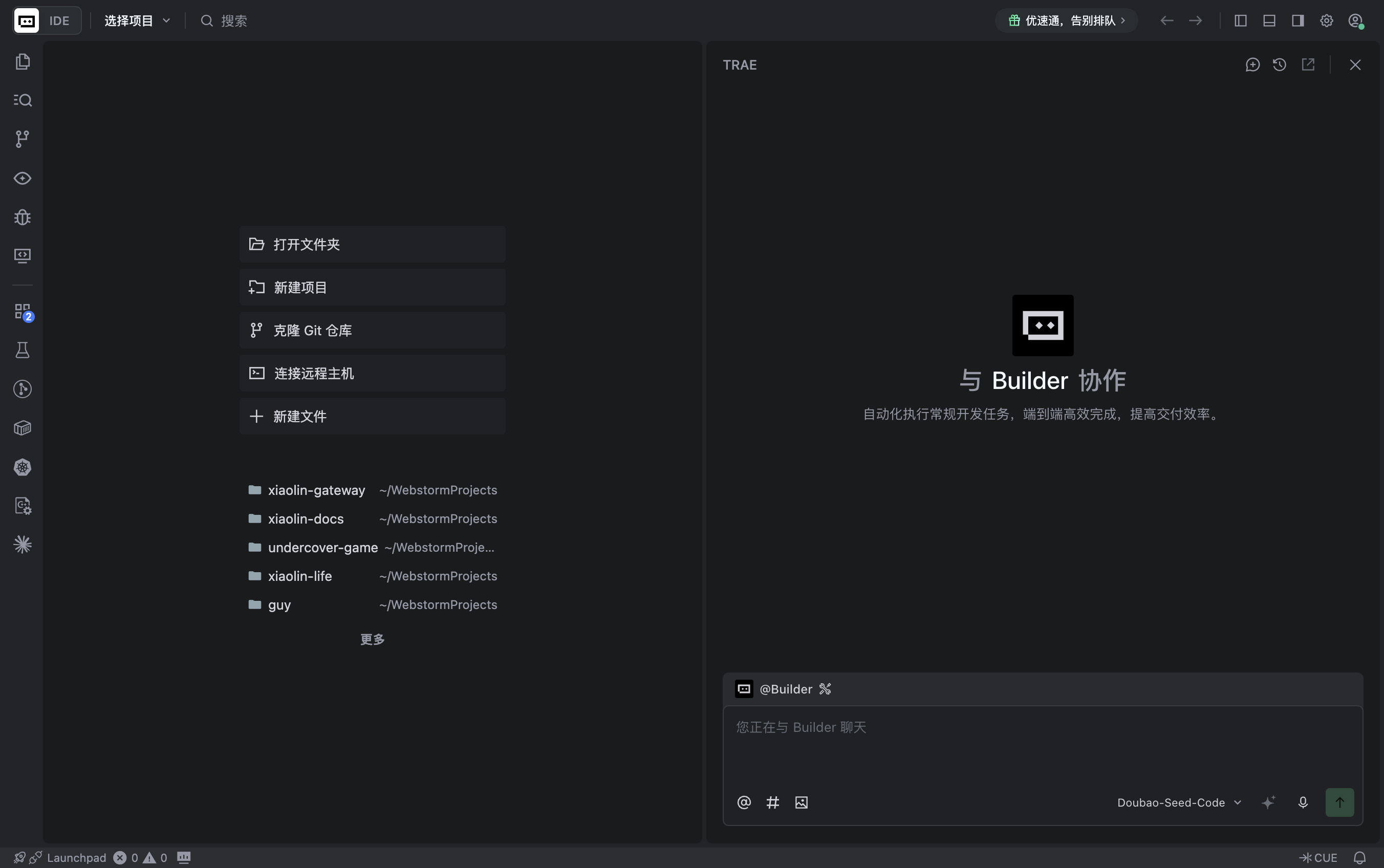
Task: Send the chat message arrow button
Action: point(1340,802)
